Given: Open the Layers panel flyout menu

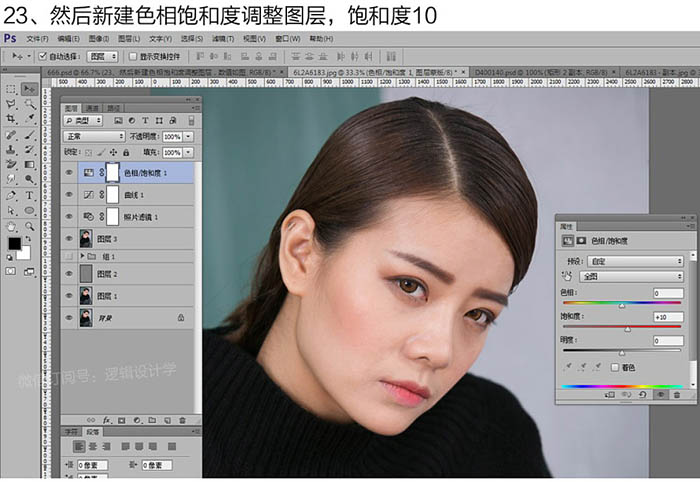Looking at the screenshot, I should 195,108.
